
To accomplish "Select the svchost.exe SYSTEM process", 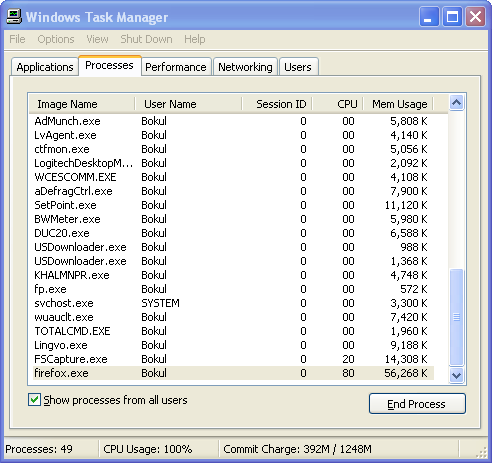I will coord(233,303).
